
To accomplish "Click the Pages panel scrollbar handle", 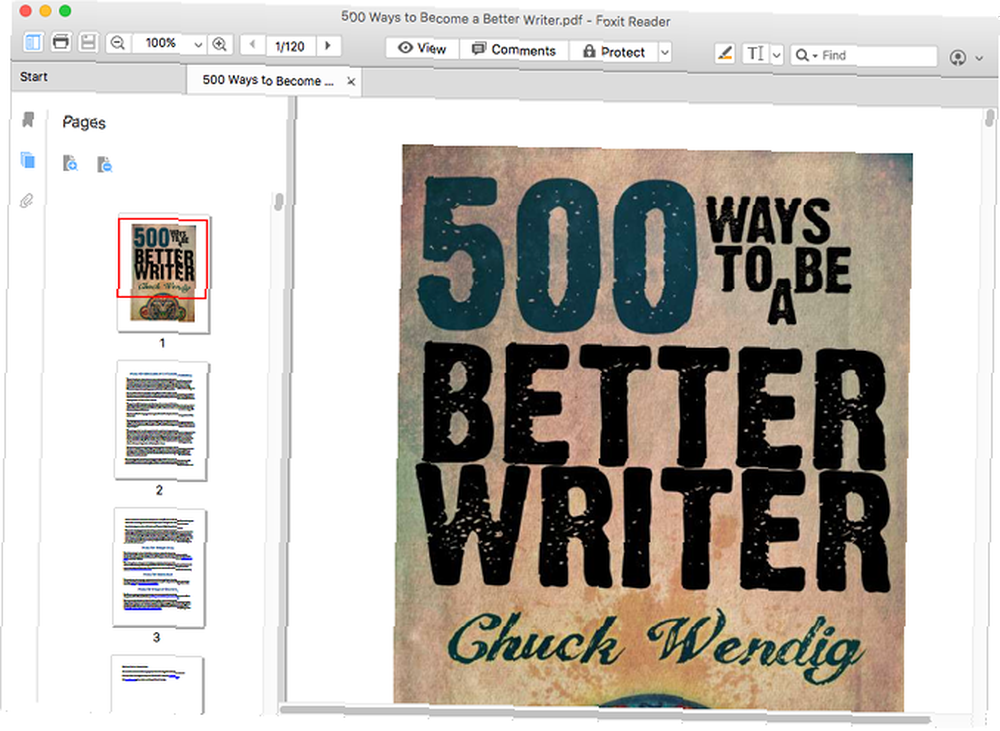I will pos(279,202).
